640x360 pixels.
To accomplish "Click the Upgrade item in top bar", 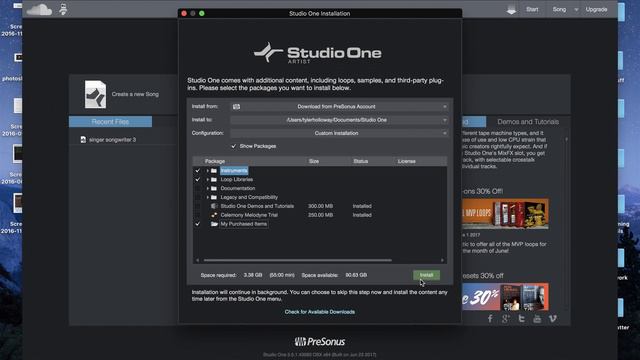I will pyautogui.click(x=596, y=9).
